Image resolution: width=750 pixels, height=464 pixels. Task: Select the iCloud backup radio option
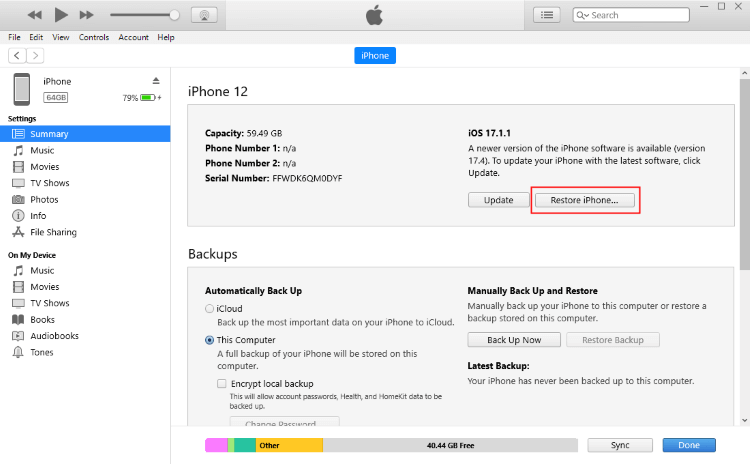coord(210,308)
